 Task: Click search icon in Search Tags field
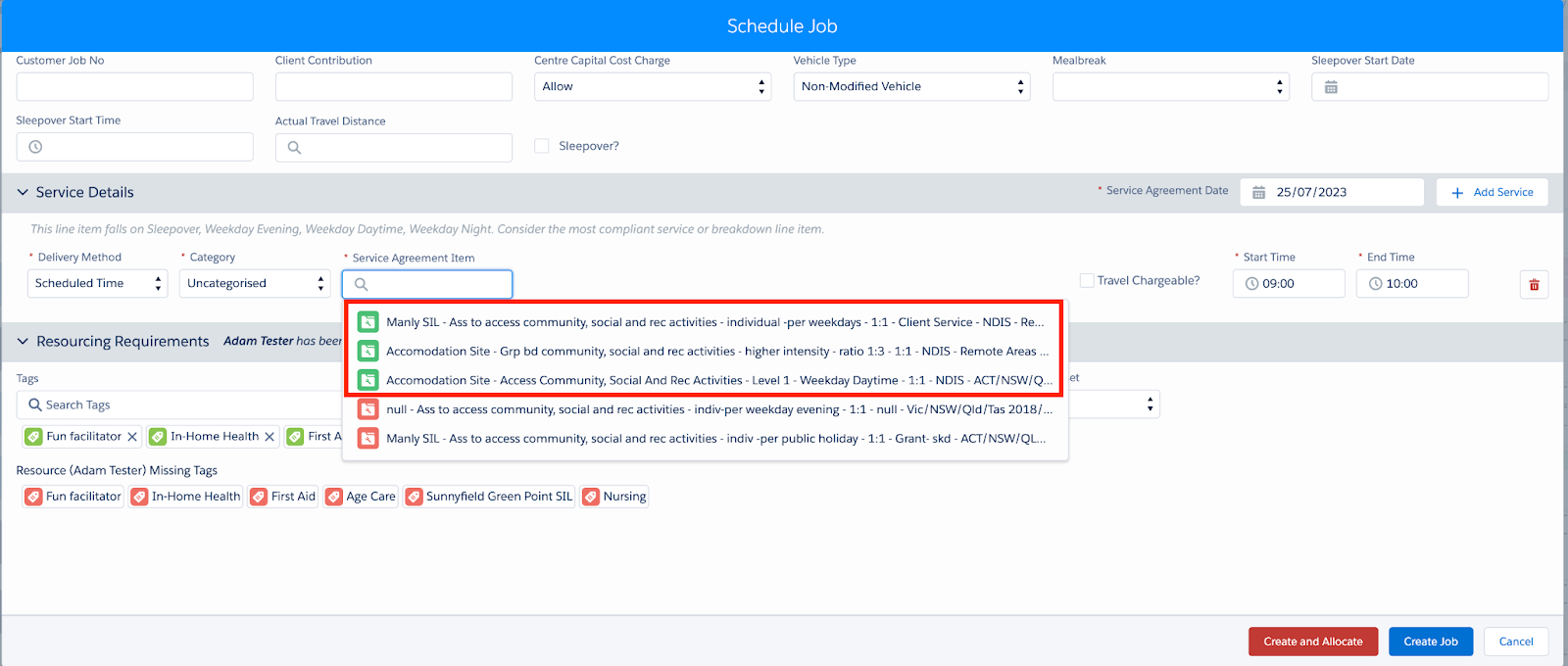click(x=35, y=404)
